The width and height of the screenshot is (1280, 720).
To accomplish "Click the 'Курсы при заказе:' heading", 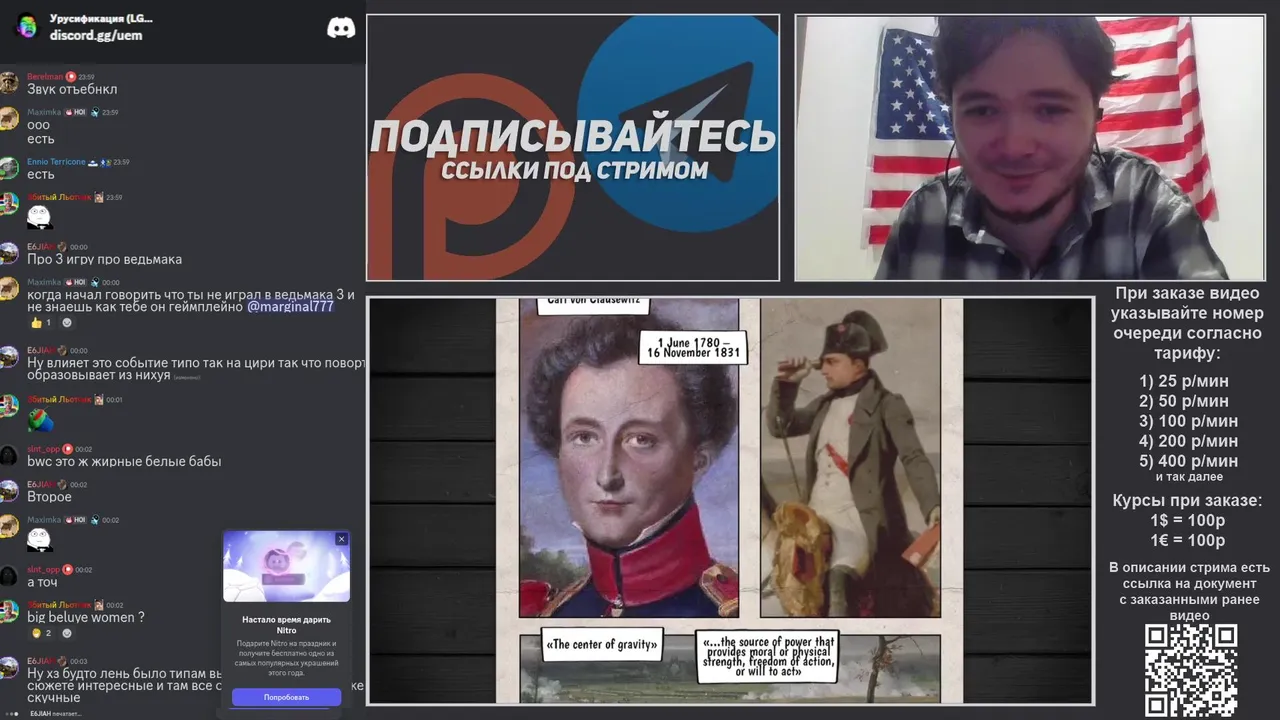I will [x=1188, y=500].
